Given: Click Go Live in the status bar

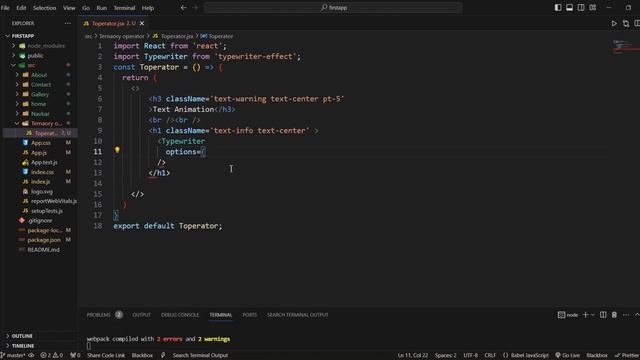Looking at the screenshot, I should click(x=567, y=356).
